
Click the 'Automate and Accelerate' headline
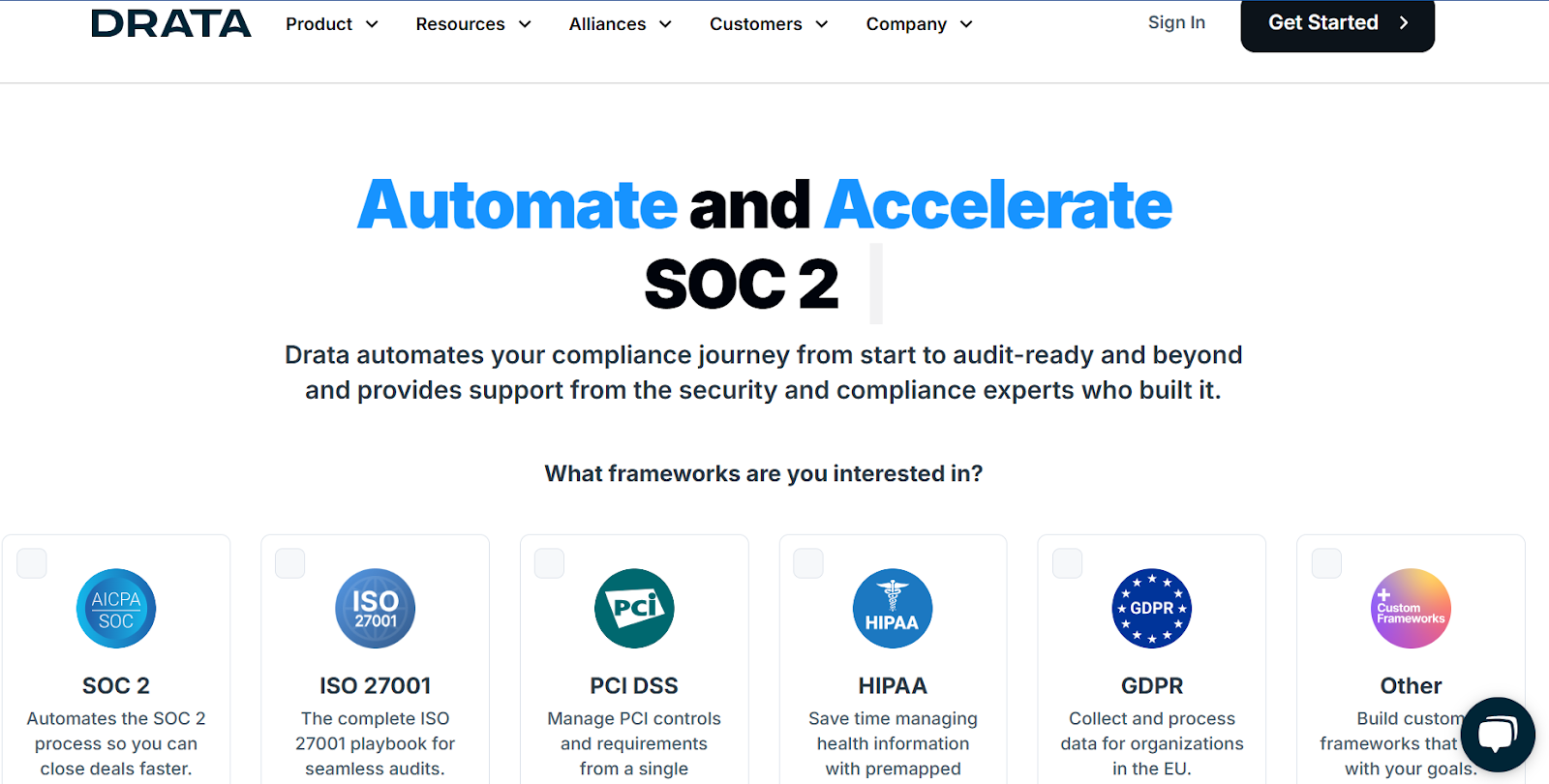point(765,205)
